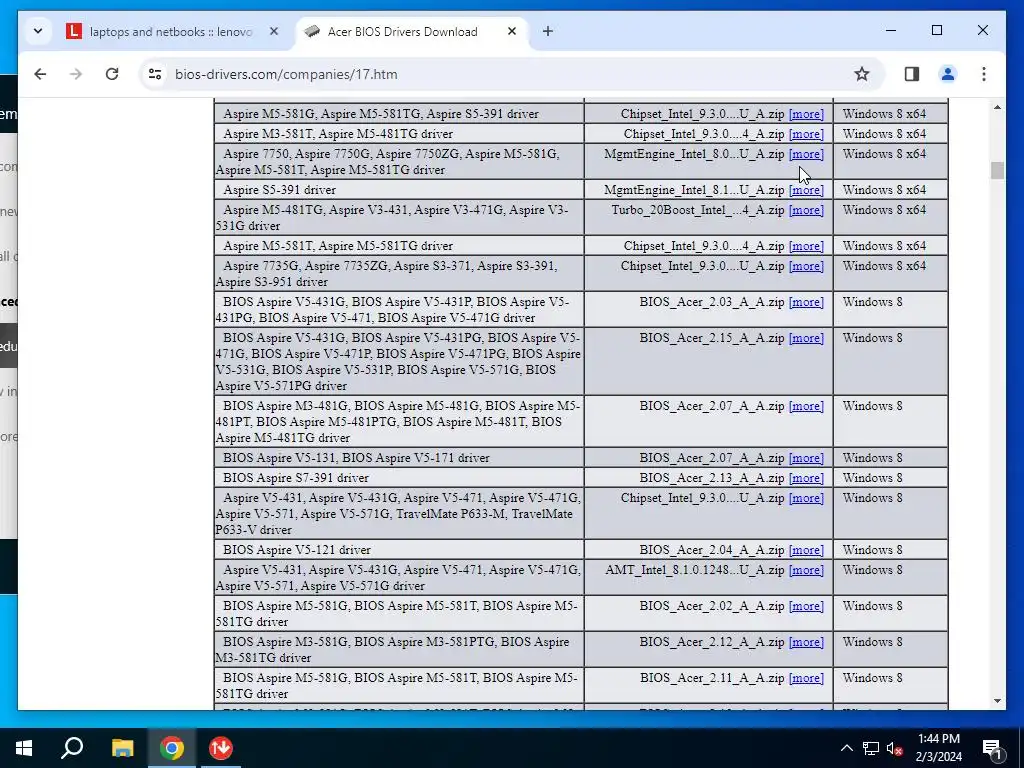Open network status tray icon
Image resolution: width=1024 pixels, height=768 pixels.
[871, 748]
